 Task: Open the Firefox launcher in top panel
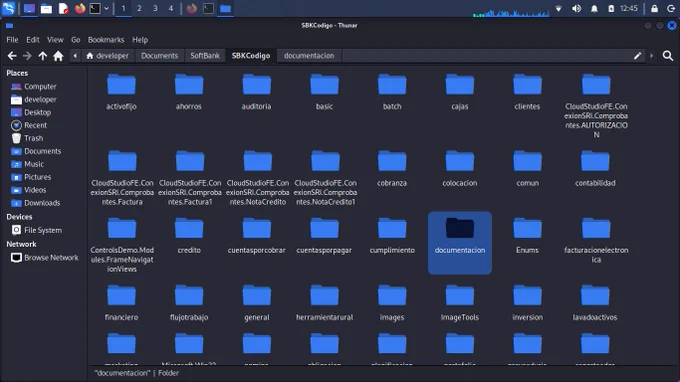pos(80,8)
